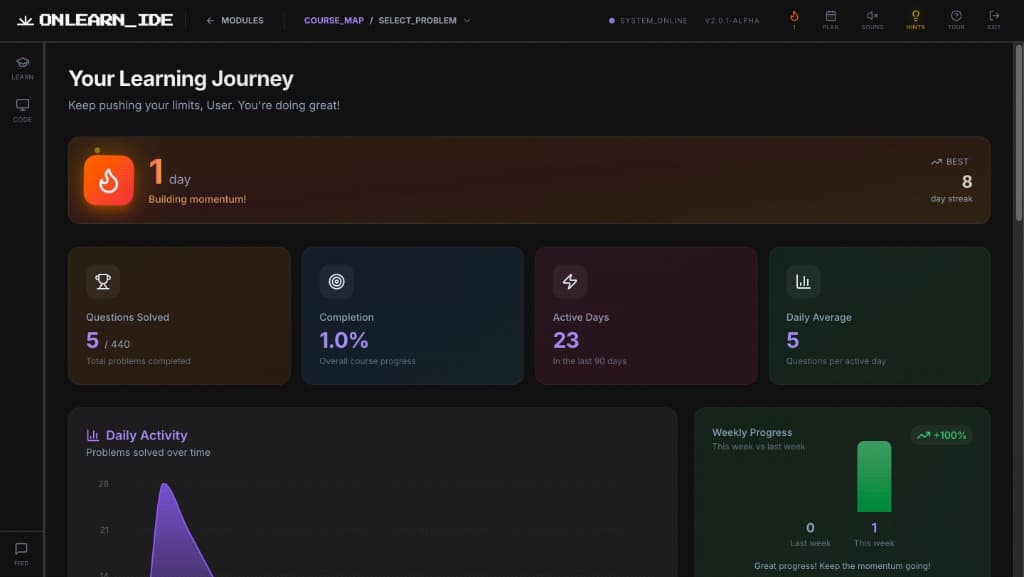This screenshot has width=1024, height=577.
Task: Expand the Weekly Progress +100% badge
Action: (941, 435)
